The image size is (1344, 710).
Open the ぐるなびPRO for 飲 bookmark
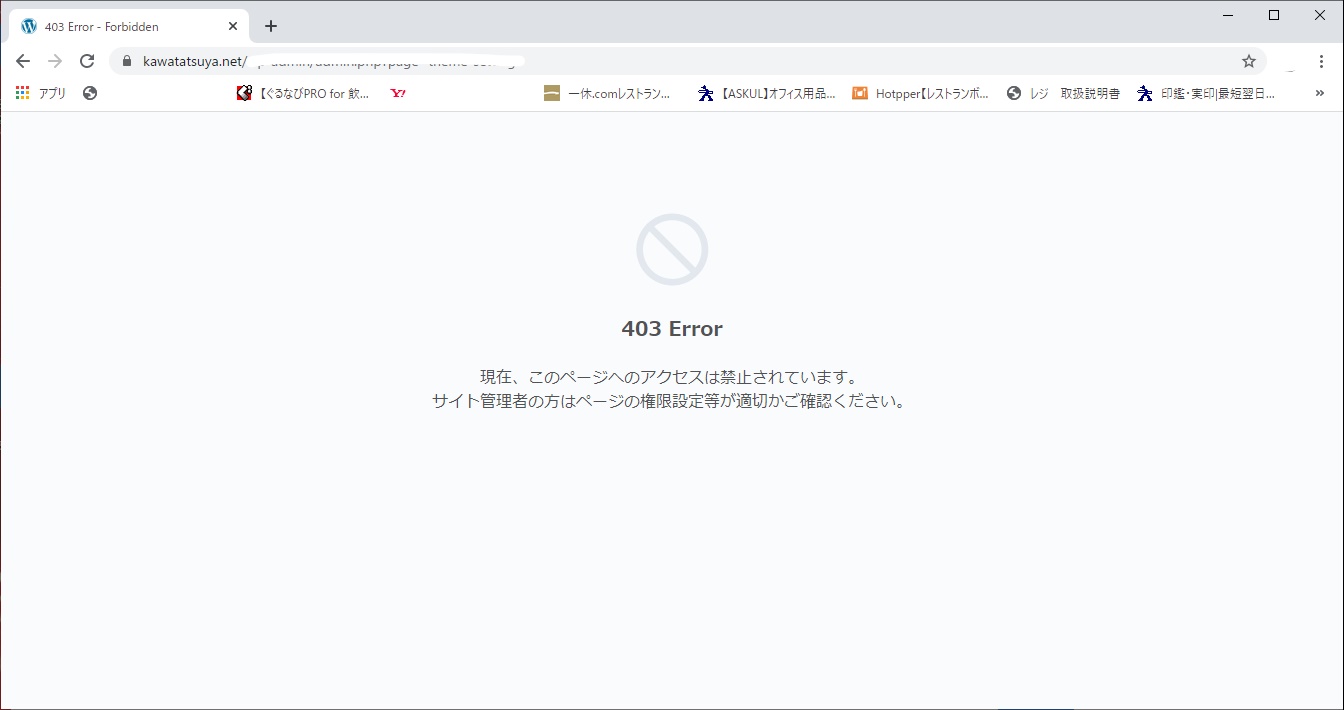click(x=303, y=93)
